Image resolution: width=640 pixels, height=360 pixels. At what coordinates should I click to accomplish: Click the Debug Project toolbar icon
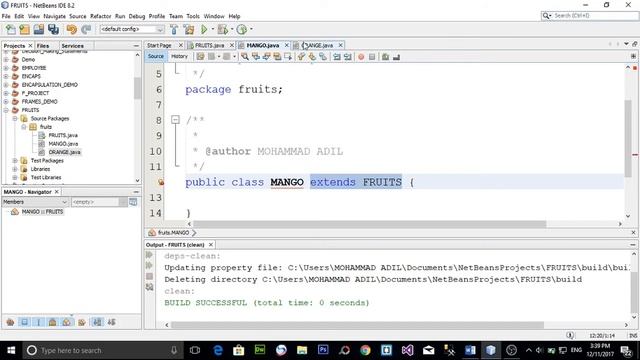[222, 29]
